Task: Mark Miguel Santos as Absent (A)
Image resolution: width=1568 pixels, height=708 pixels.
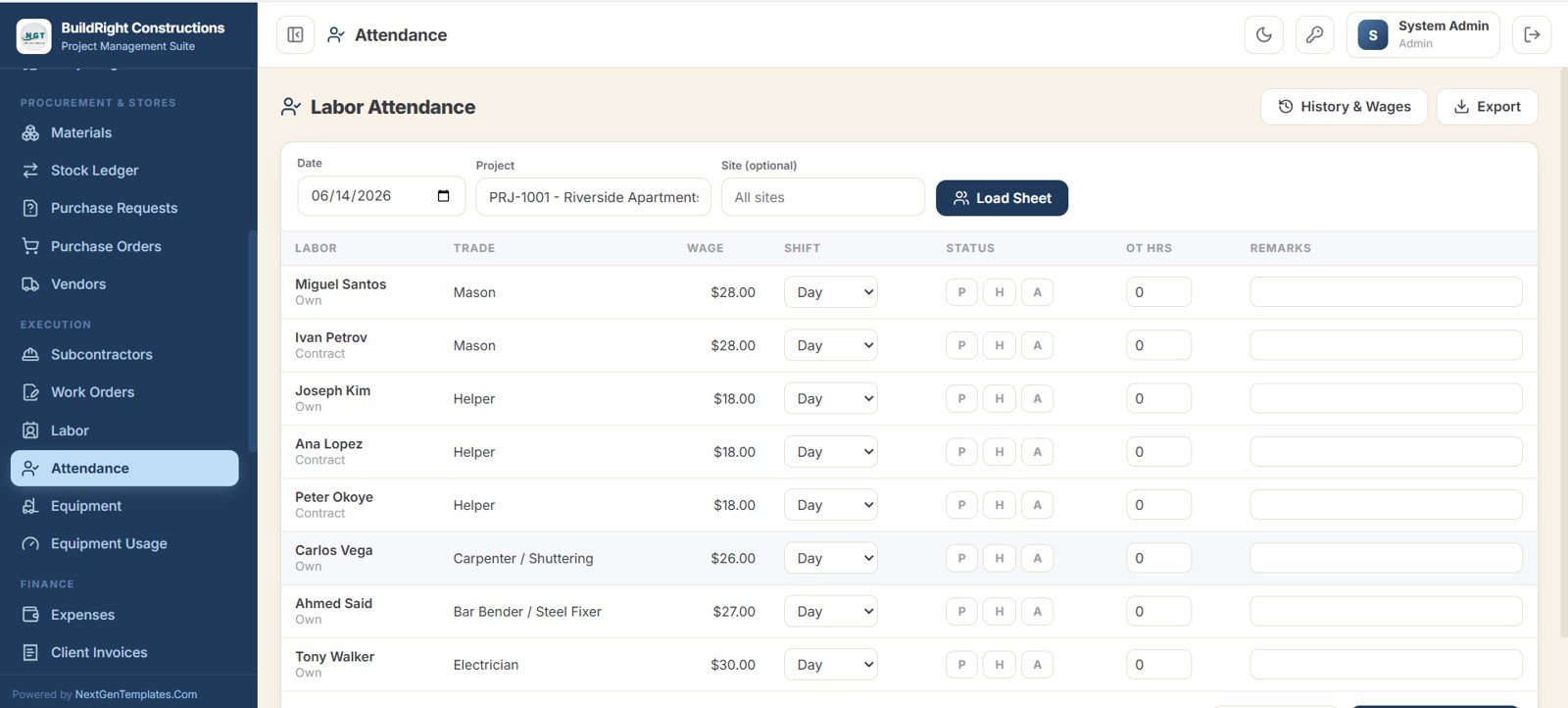Action: coord(1037,292)
